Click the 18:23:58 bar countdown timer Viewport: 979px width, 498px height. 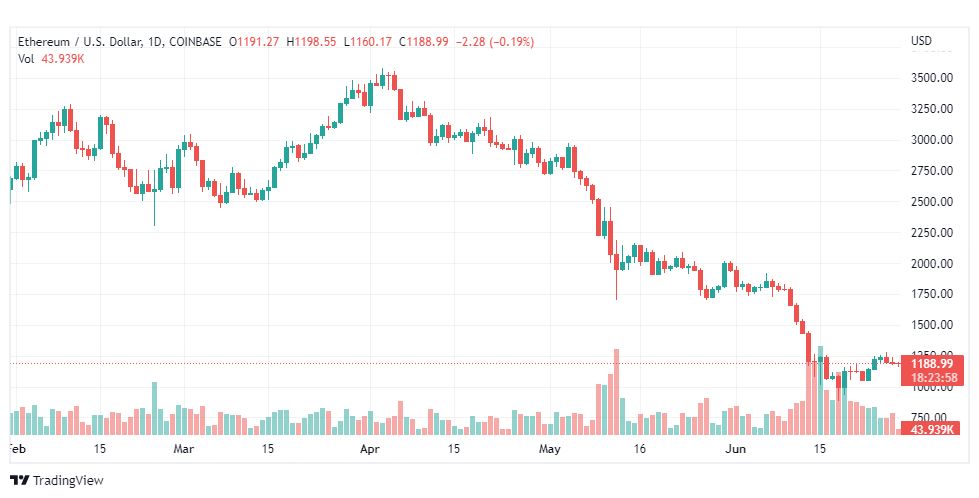[x=930, y=377]
